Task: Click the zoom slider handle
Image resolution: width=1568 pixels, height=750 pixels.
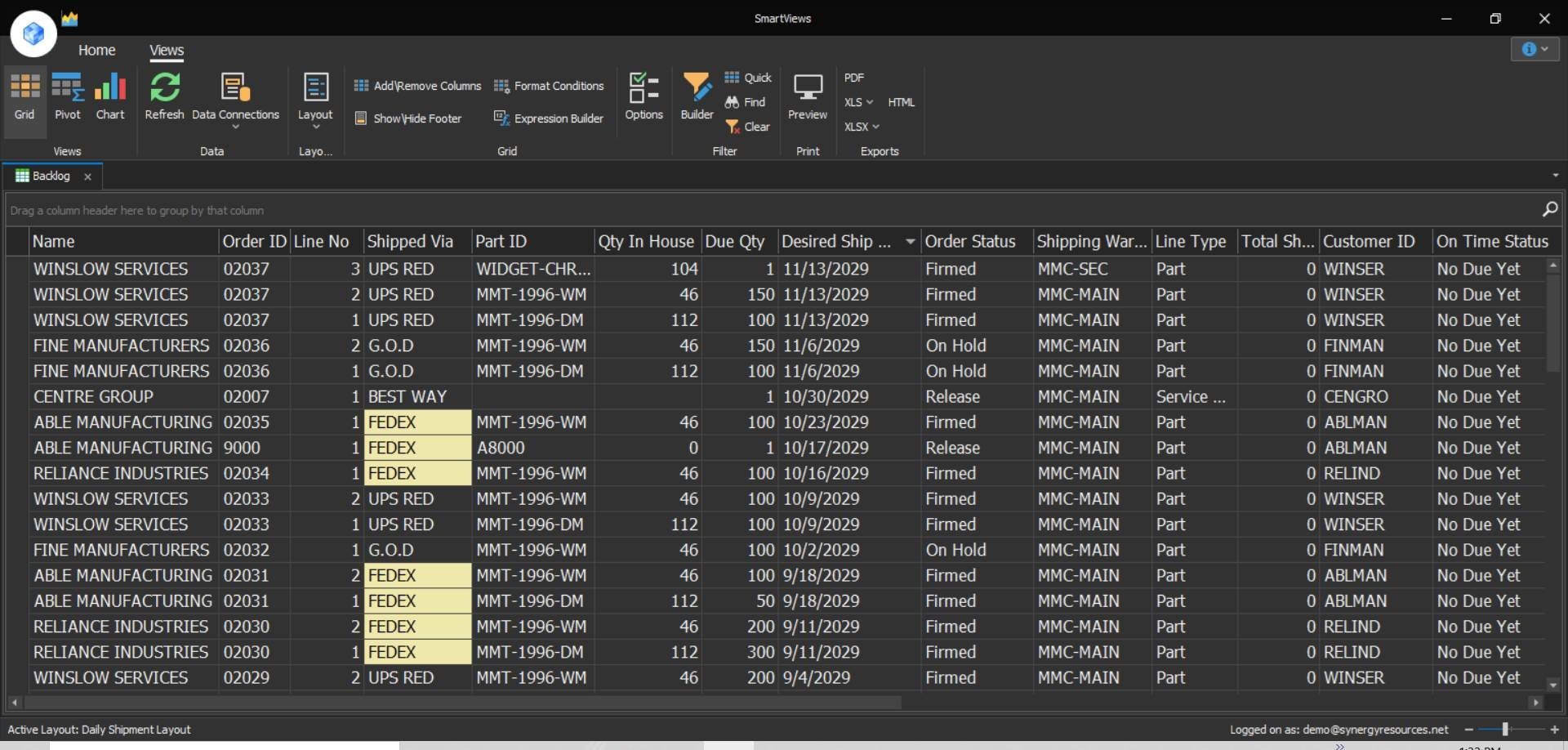Action: [x=1504, y=730]
